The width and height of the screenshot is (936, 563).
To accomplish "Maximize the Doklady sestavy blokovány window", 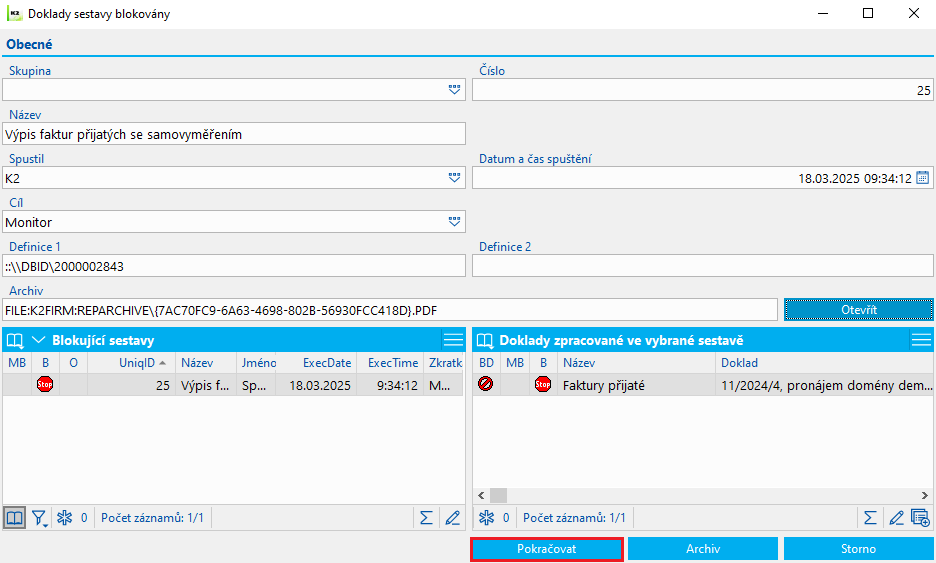I will (x=868, y=13).
